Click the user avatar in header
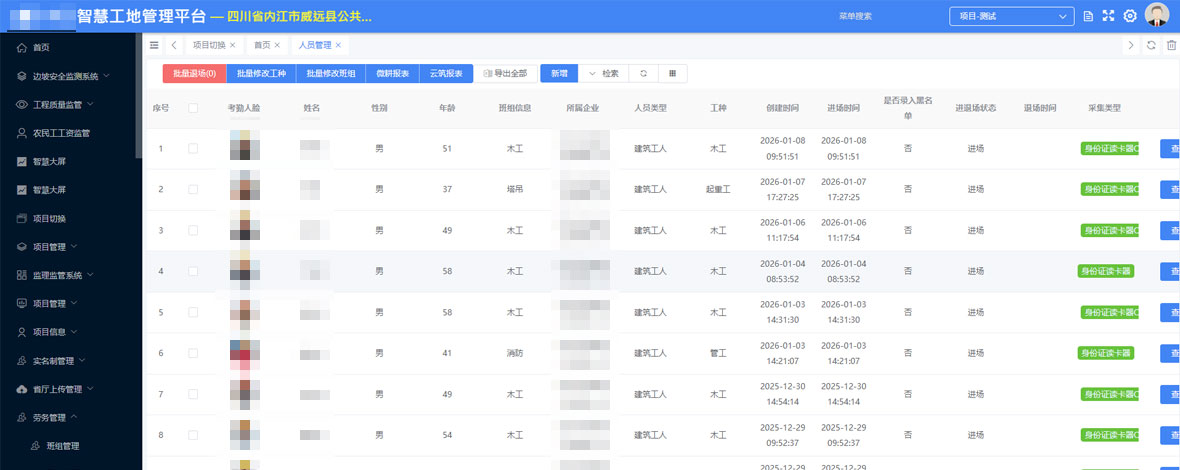Screen dimensions: 1180x470 1157,15
